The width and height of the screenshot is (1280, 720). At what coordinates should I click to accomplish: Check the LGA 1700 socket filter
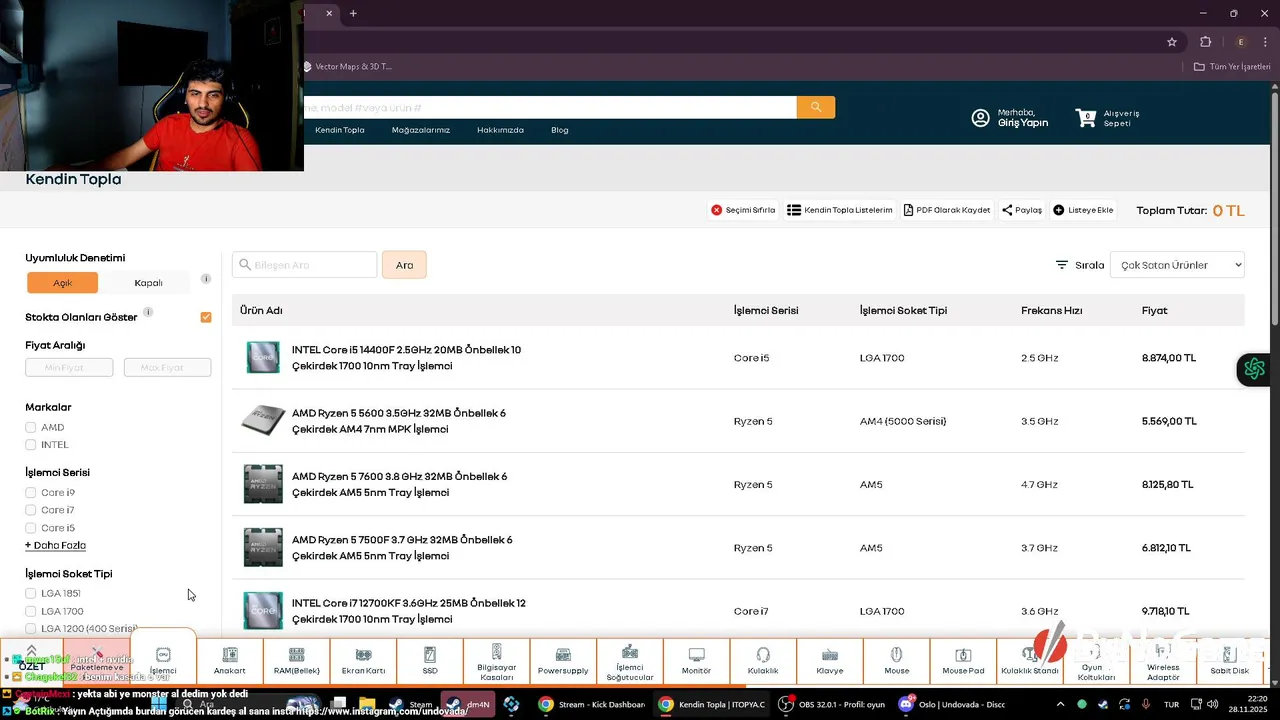pyautogui.click(x=31, y=611)
